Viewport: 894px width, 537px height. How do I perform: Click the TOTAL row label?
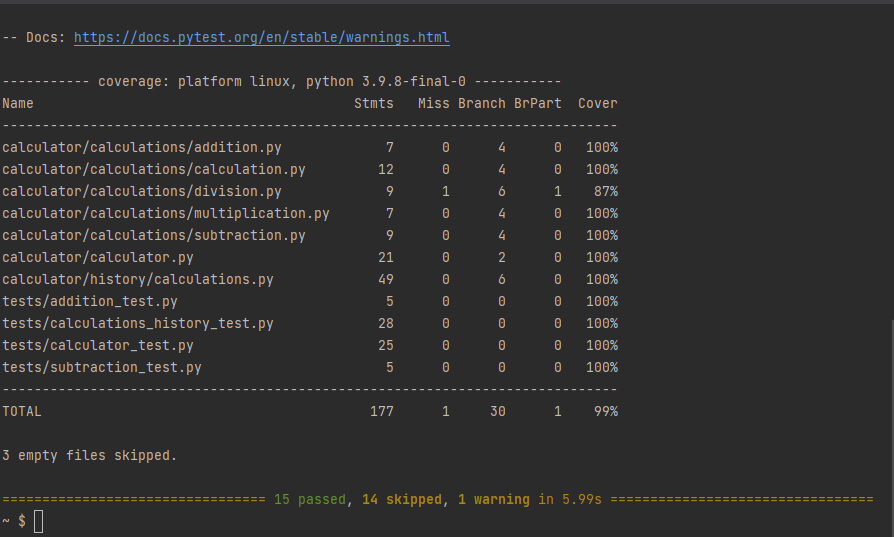[x=22, y=412]
